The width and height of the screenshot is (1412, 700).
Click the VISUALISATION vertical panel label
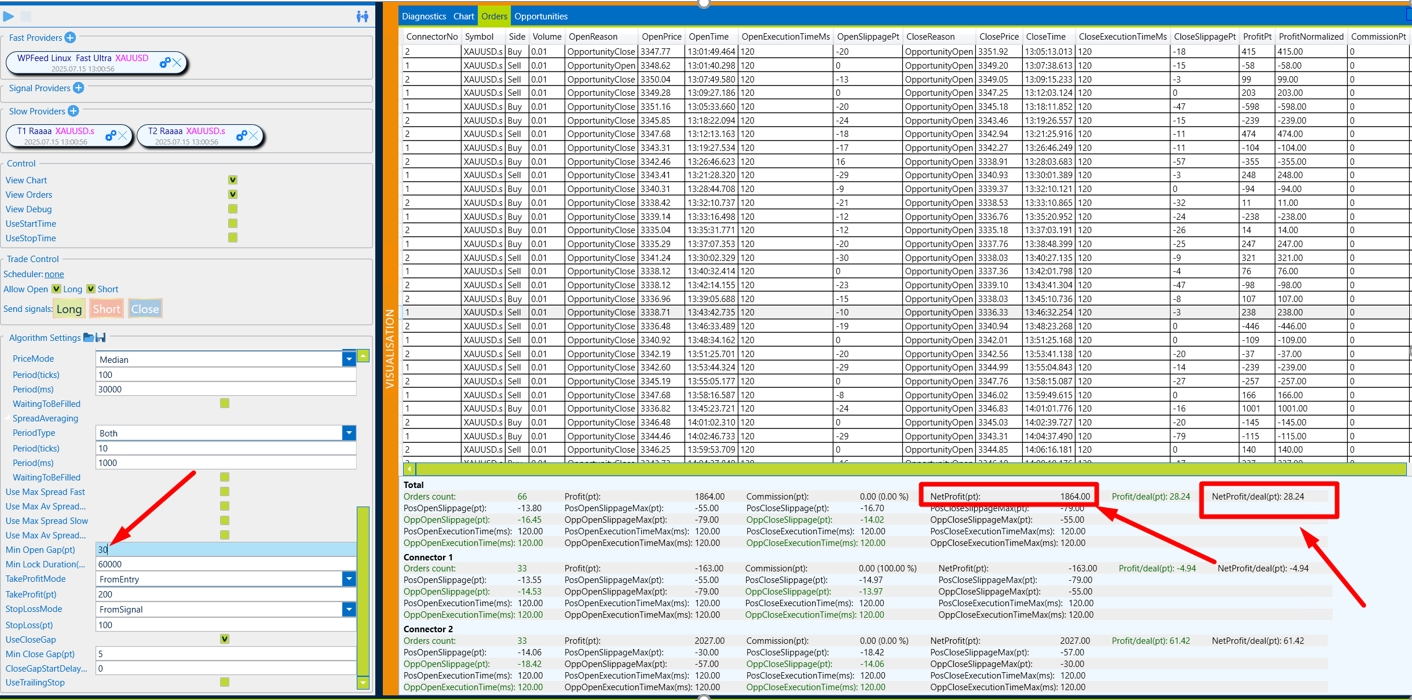point(390,348)
